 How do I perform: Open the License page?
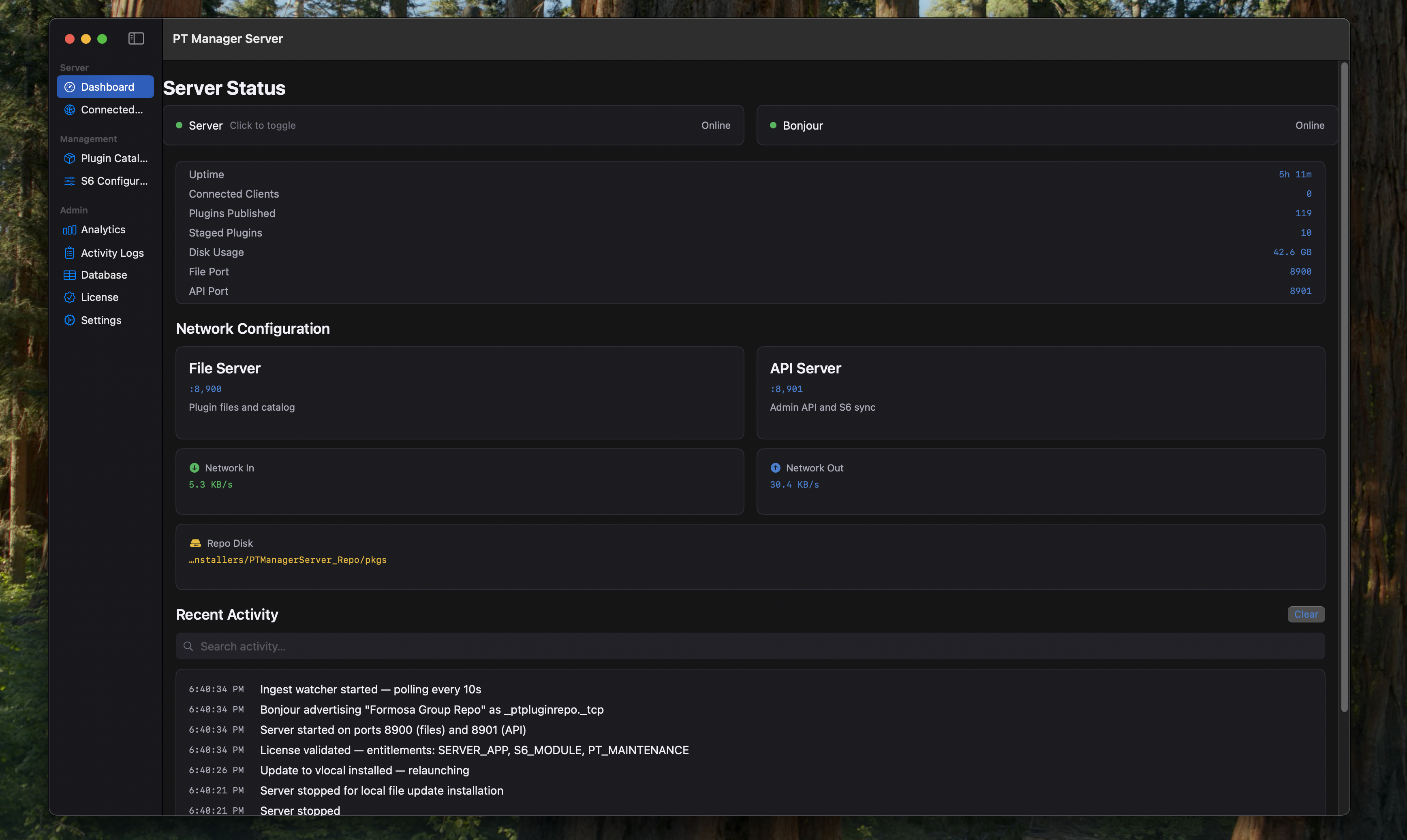(105, 297)
